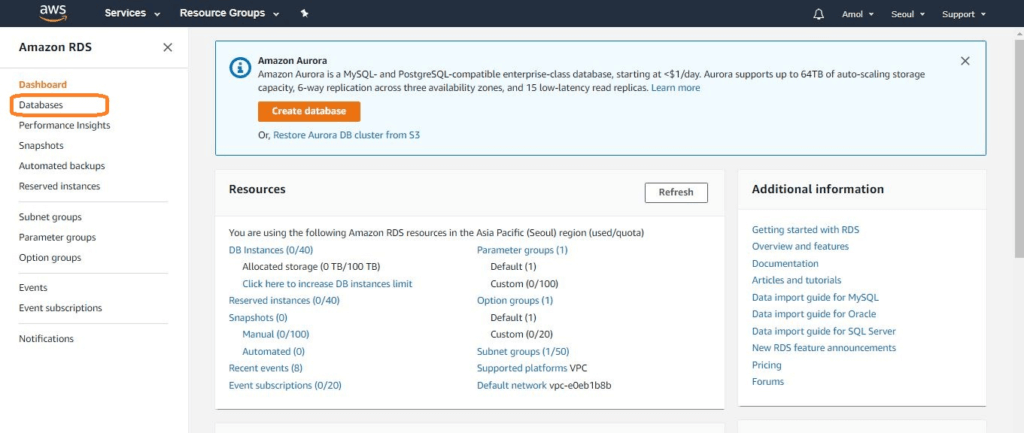This screenshot has height=433, width=1024.
Task: Open Automated backups page
Action: pyautogui.click(x=61, y=166)
